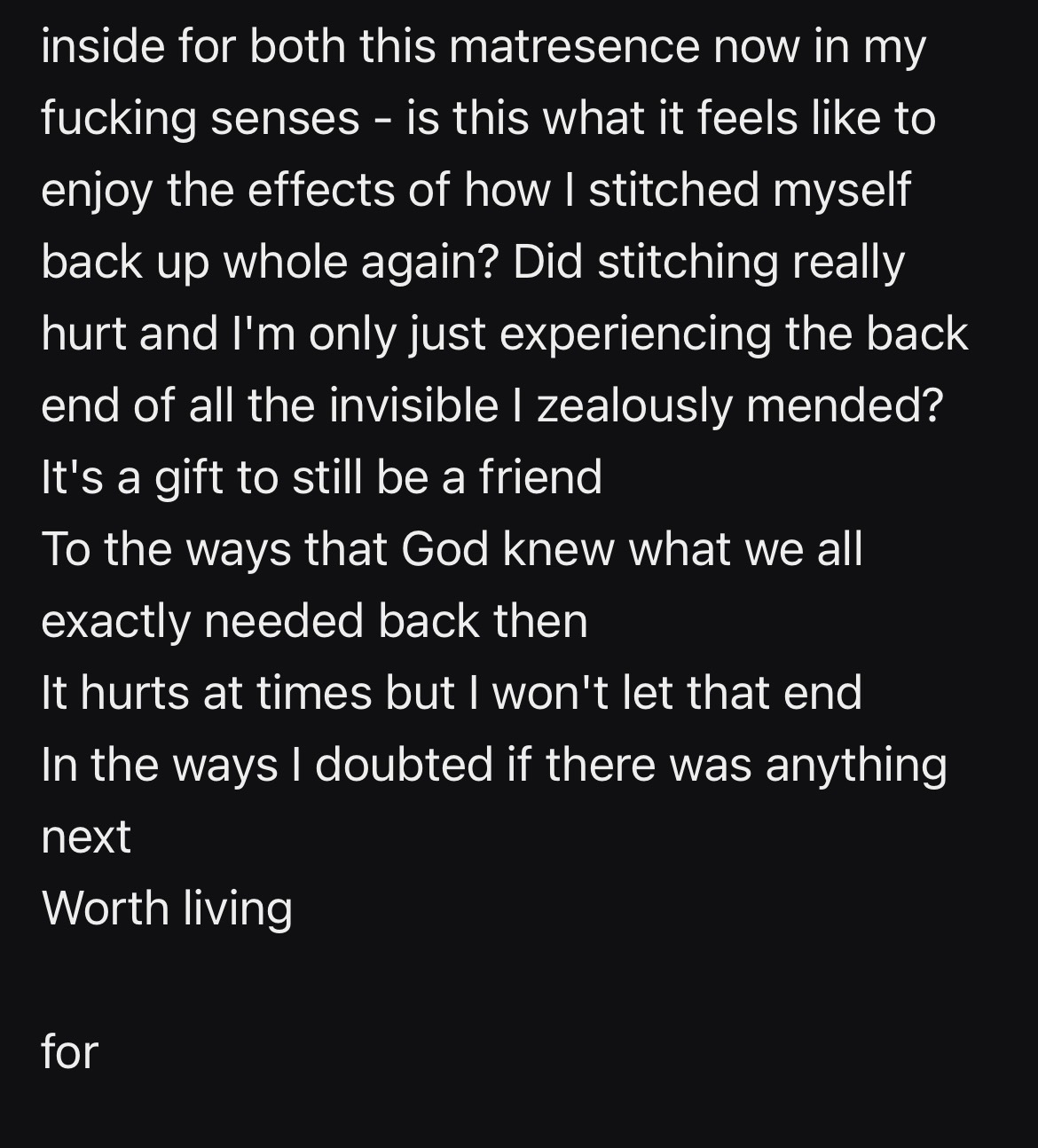Click the word "invisible"
This screenshot has width=1038, height=1148.
tap(413, 405)
